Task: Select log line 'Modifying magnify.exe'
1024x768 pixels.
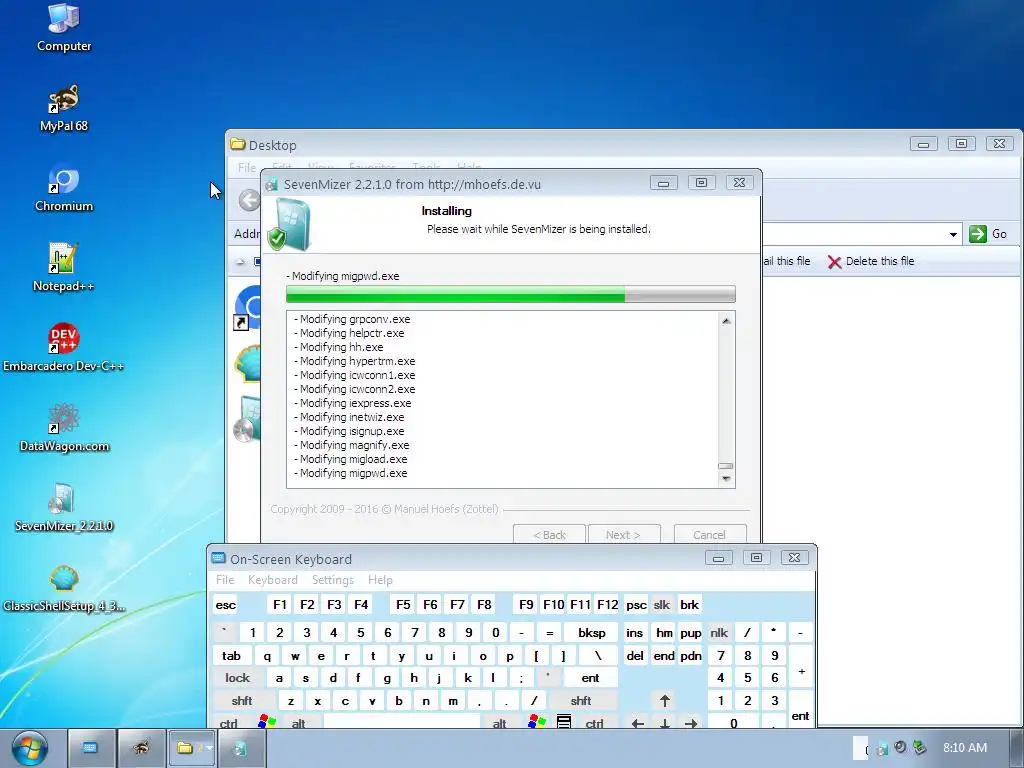Action: pyautogui.click(x=351, y=445)
